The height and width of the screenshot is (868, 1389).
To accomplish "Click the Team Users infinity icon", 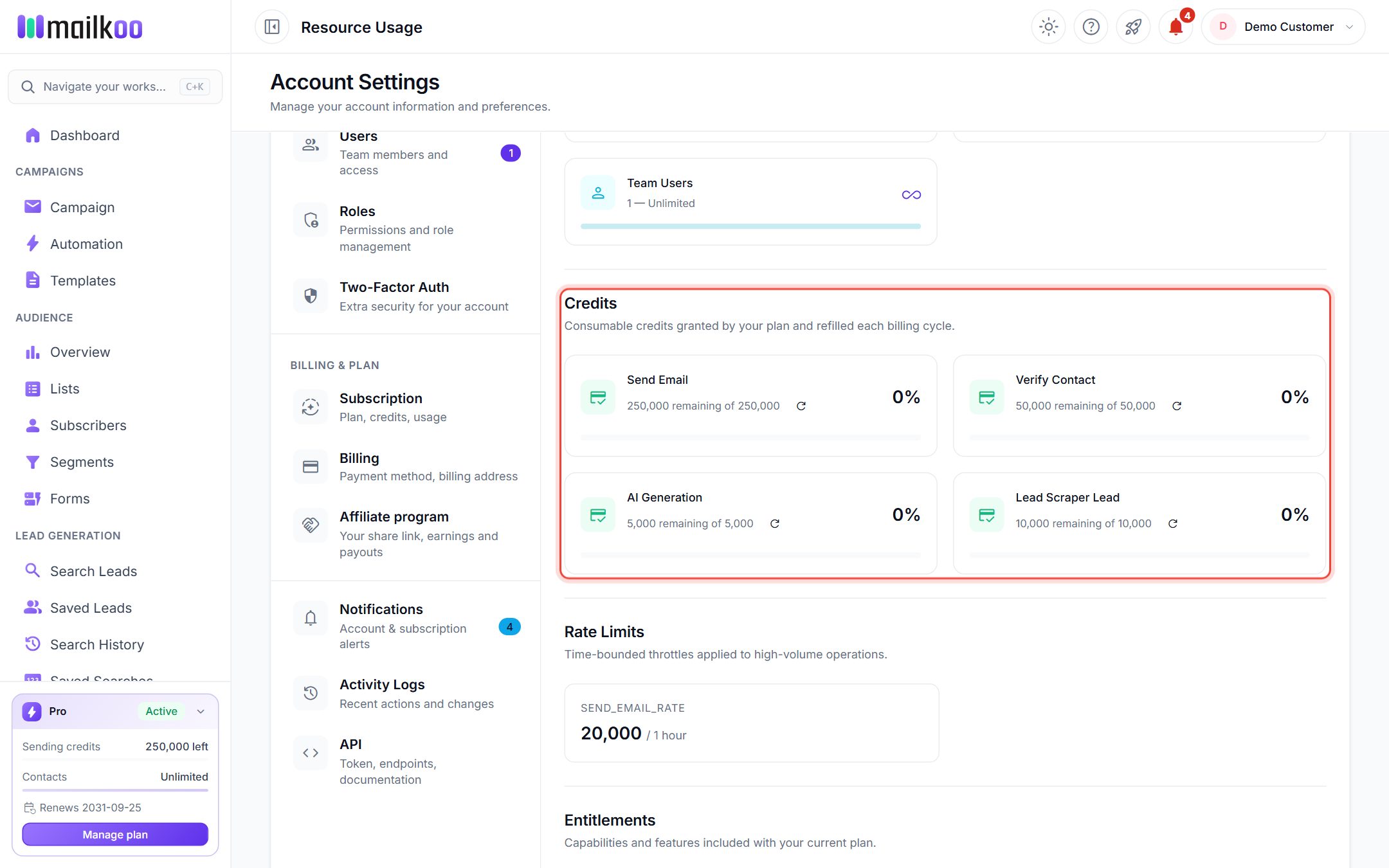I will click(911, 195).
